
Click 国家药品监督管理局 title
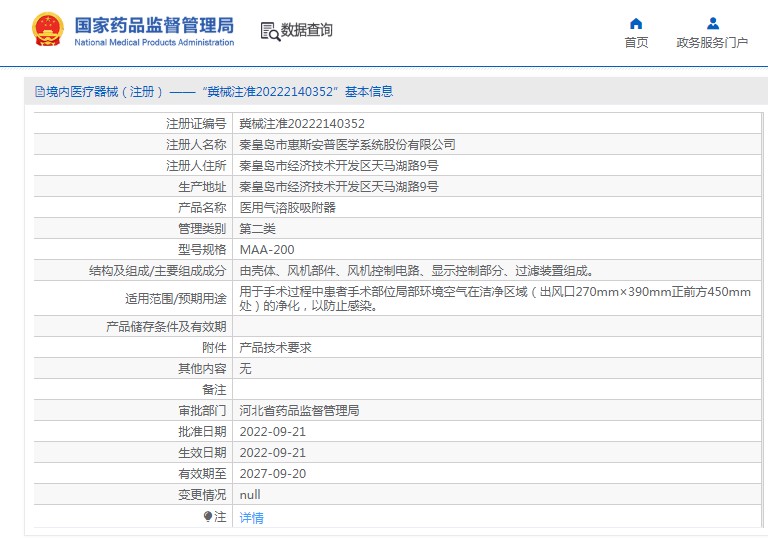tap(154, 25)
